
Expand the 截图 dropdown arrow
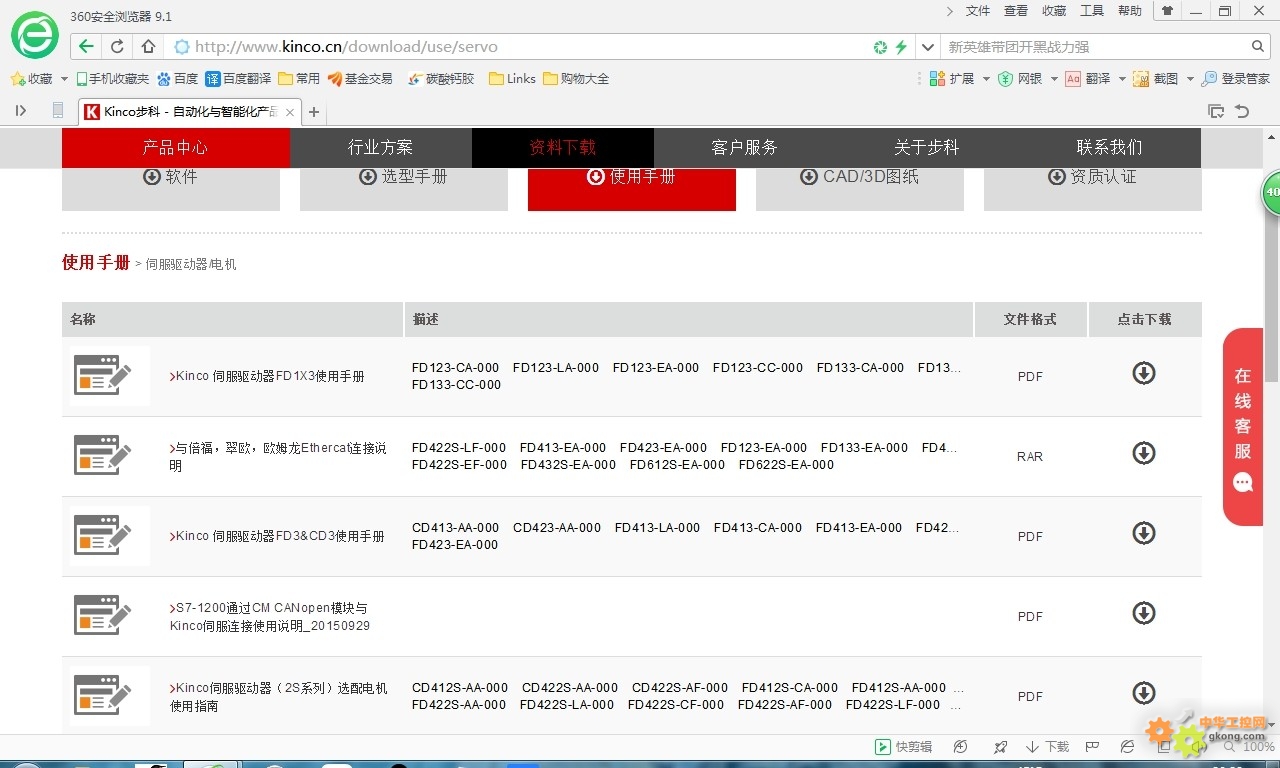point(1190,79)
